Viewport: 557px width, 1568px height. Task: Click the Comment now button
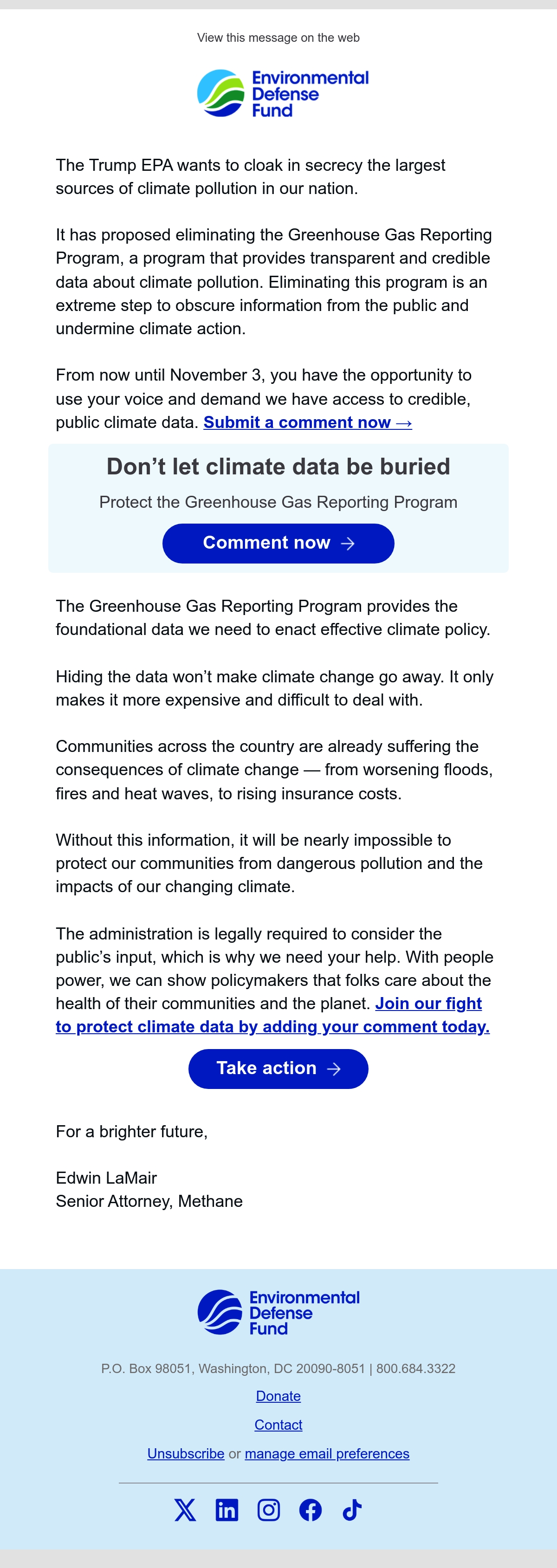coord(278,543)
